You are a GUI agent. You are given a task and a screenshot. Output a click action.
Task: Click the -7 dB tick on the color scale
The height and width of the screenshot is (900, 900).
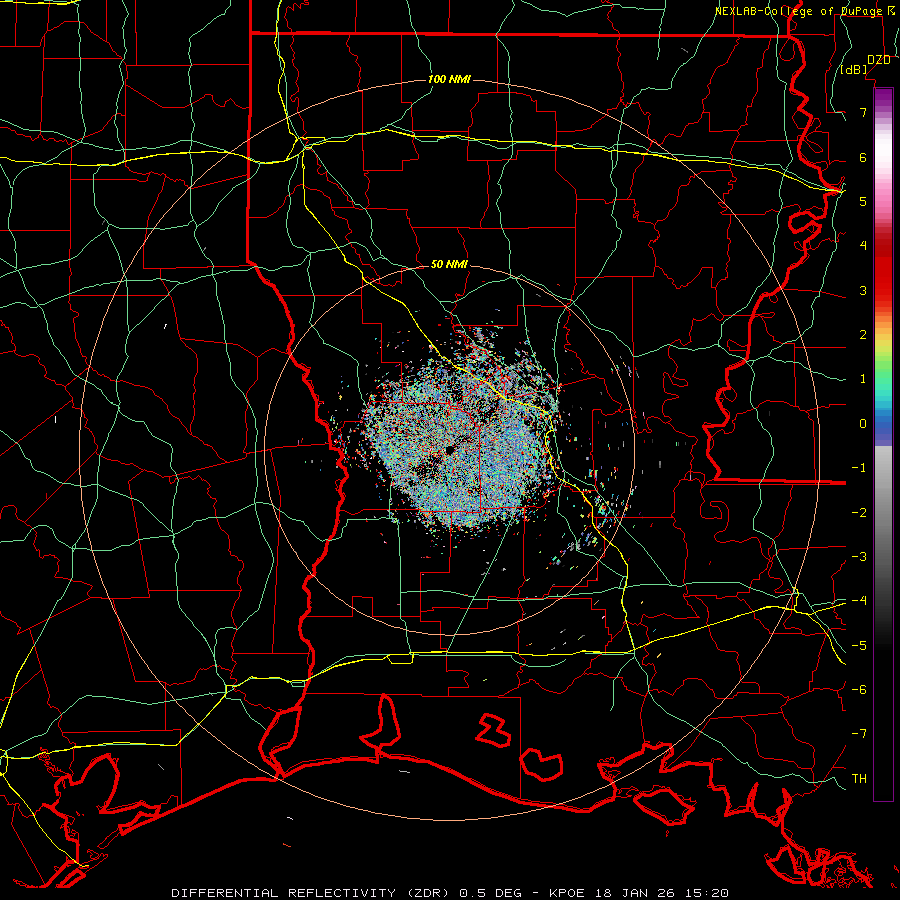[x=859, y=734]
